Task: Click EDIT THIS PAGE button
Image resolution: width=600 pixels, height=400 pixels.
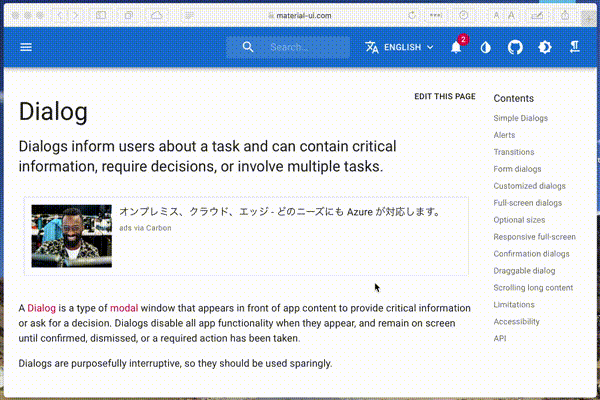Action: 445,96
